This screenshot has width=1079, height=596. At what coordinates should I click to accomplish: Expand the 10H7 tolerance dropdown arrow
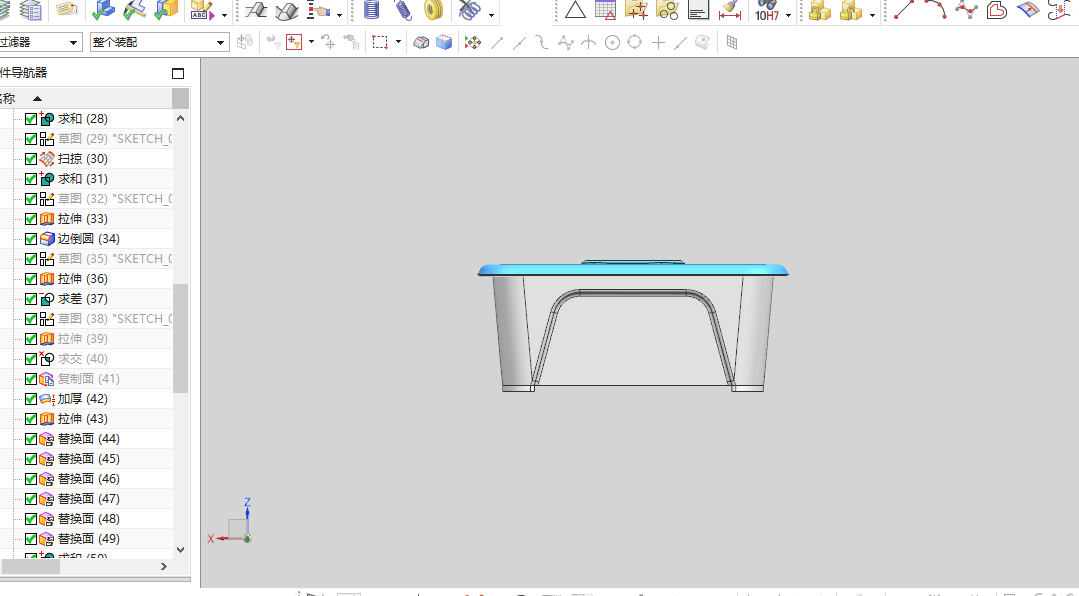coord(789,14)
